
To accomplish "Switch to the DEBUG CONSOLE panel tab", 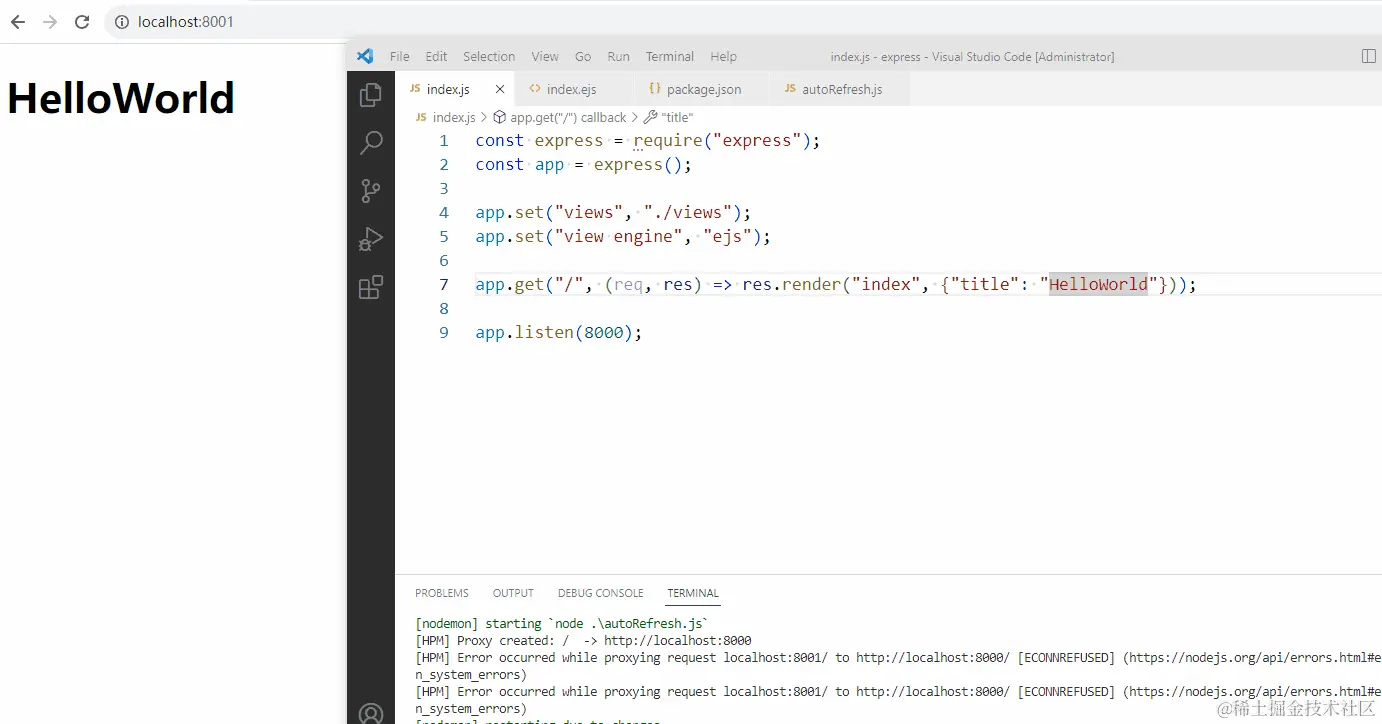I will (601, 593).
